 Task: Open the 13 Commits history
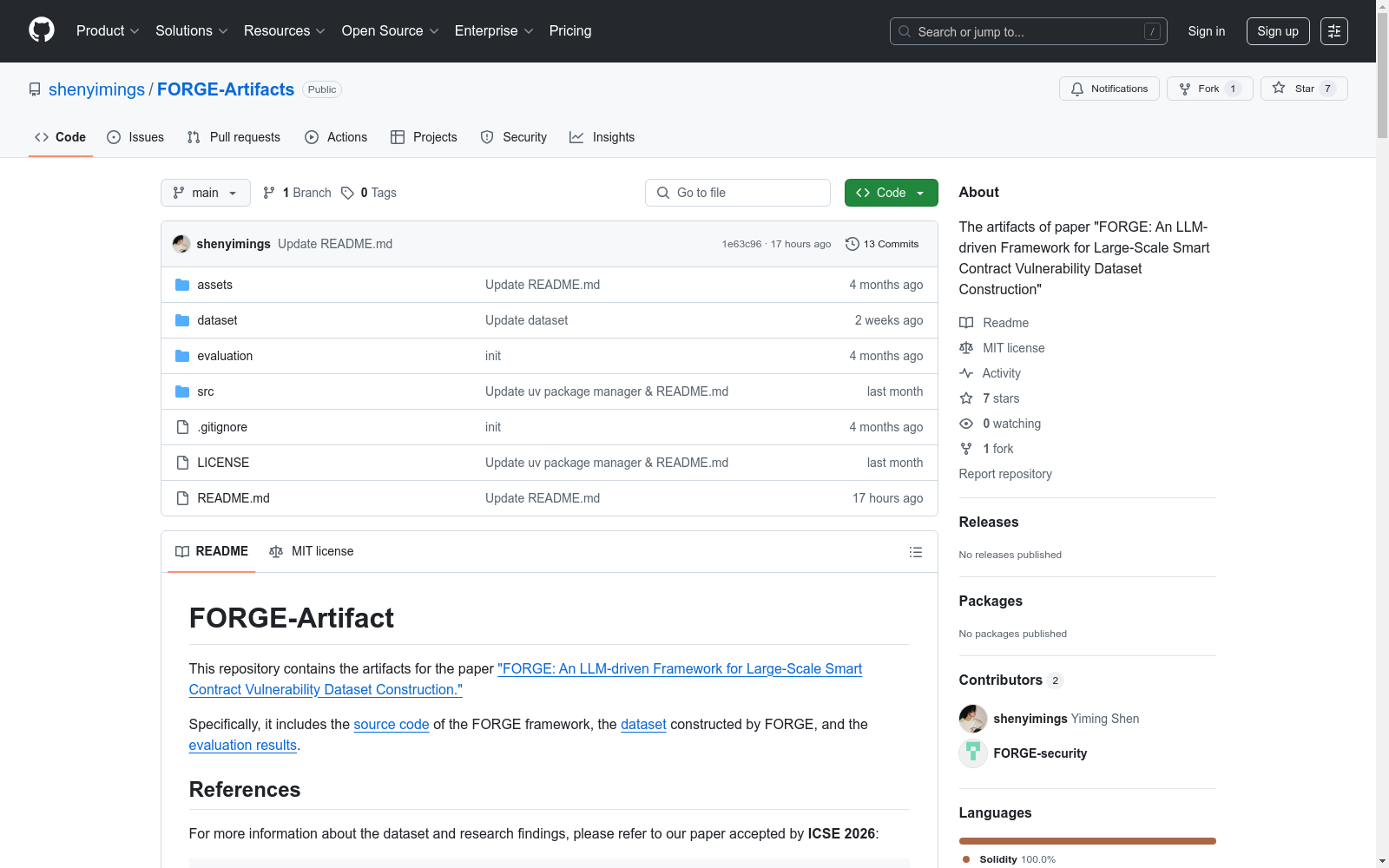(882, 244)
